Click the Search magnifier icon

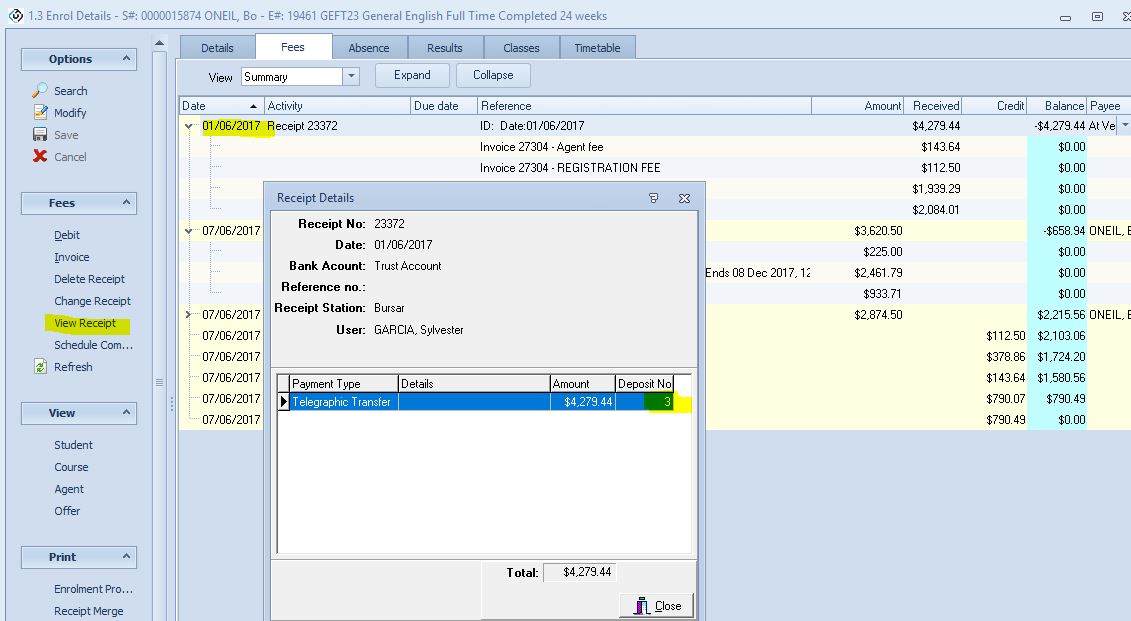[40, 91]
